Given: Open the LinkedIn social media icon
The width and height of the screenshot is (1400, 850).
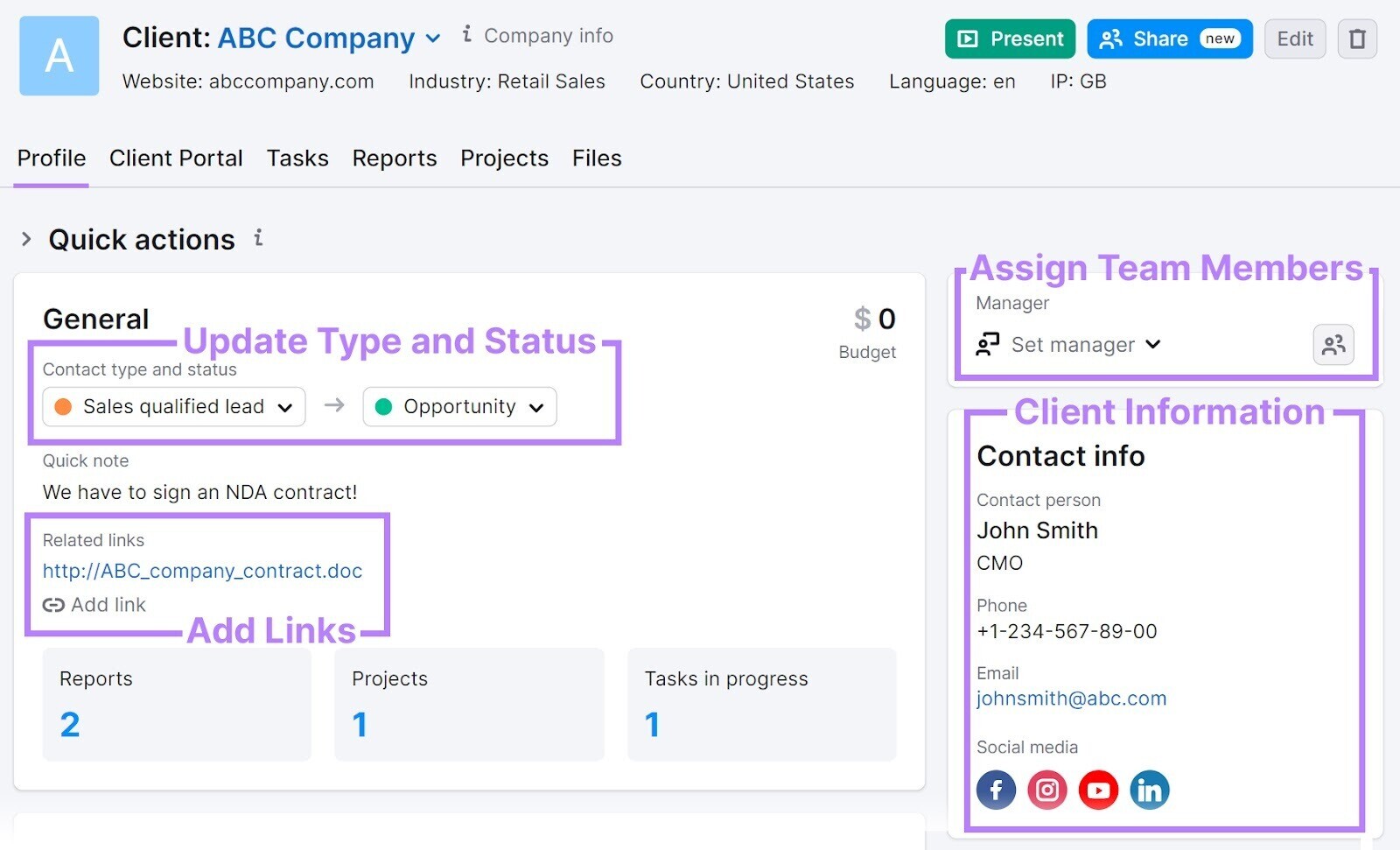Looking at the screenshot, I should 1149,790.
